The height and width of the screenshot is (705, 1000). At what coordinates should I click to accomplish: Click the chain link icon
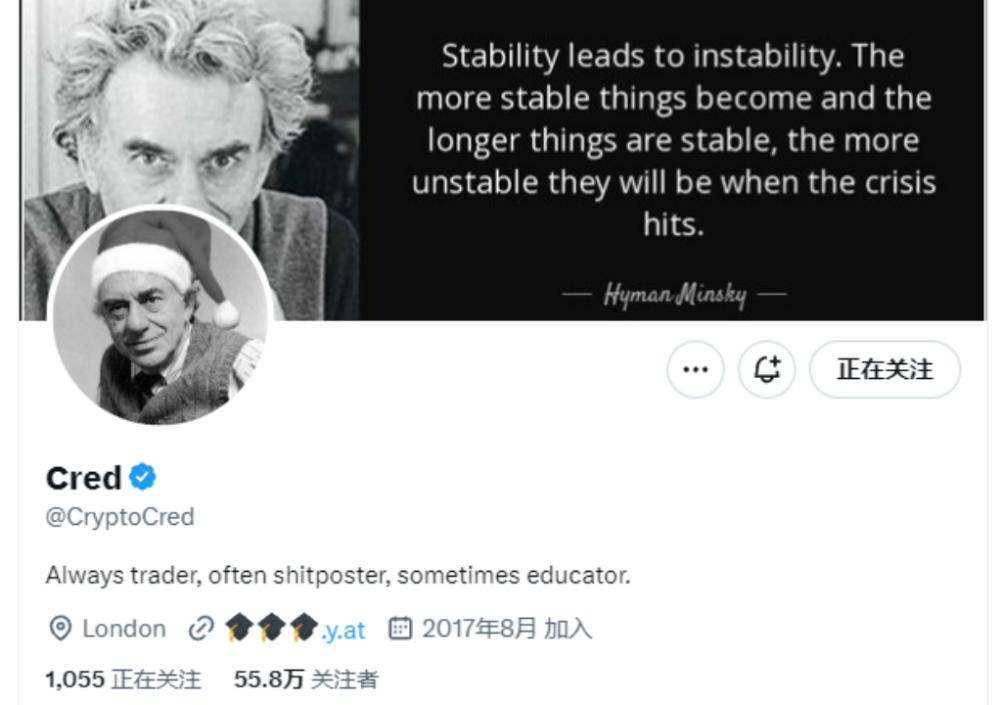pyautogui.click(x=202, y=629)
